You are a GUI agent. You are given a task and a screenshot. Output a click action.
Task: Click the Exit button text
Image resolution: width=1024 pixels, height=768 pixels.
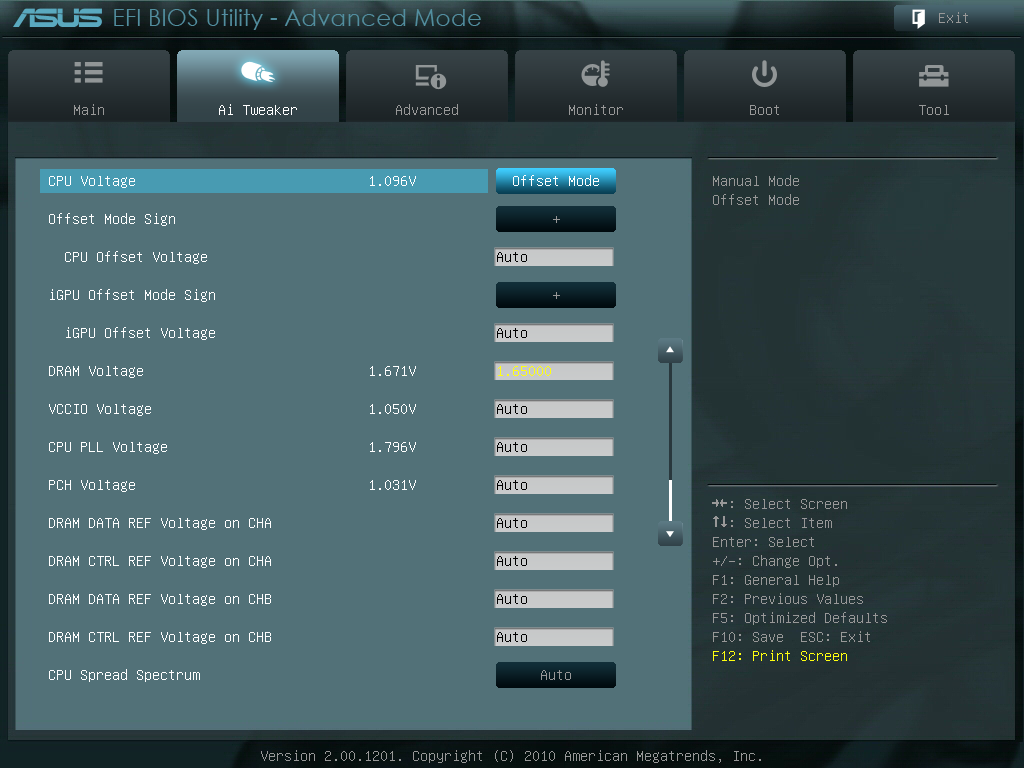point(953,18)
